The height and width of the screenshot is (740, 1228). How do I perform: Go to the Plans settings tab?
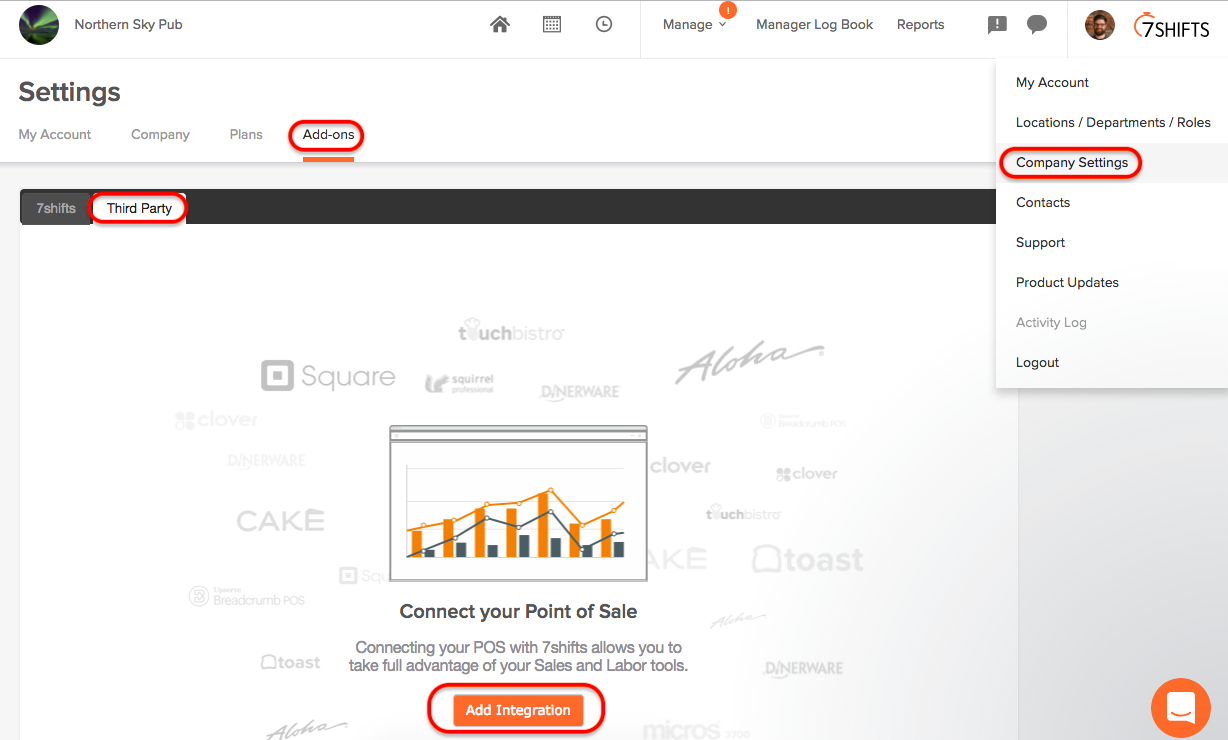(246, 134)
